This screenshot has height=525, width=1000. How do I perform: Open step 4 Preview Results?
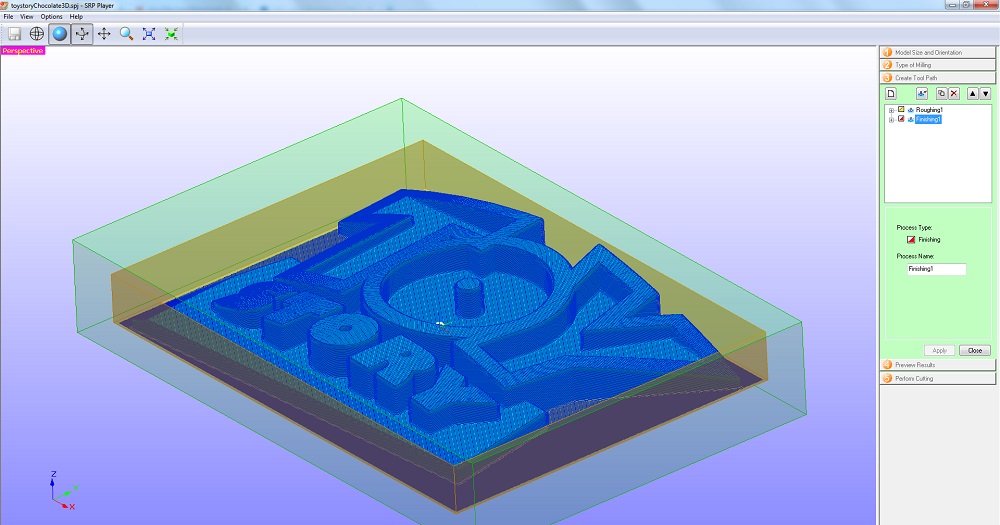pyautogui.click(x=937, y=365)
